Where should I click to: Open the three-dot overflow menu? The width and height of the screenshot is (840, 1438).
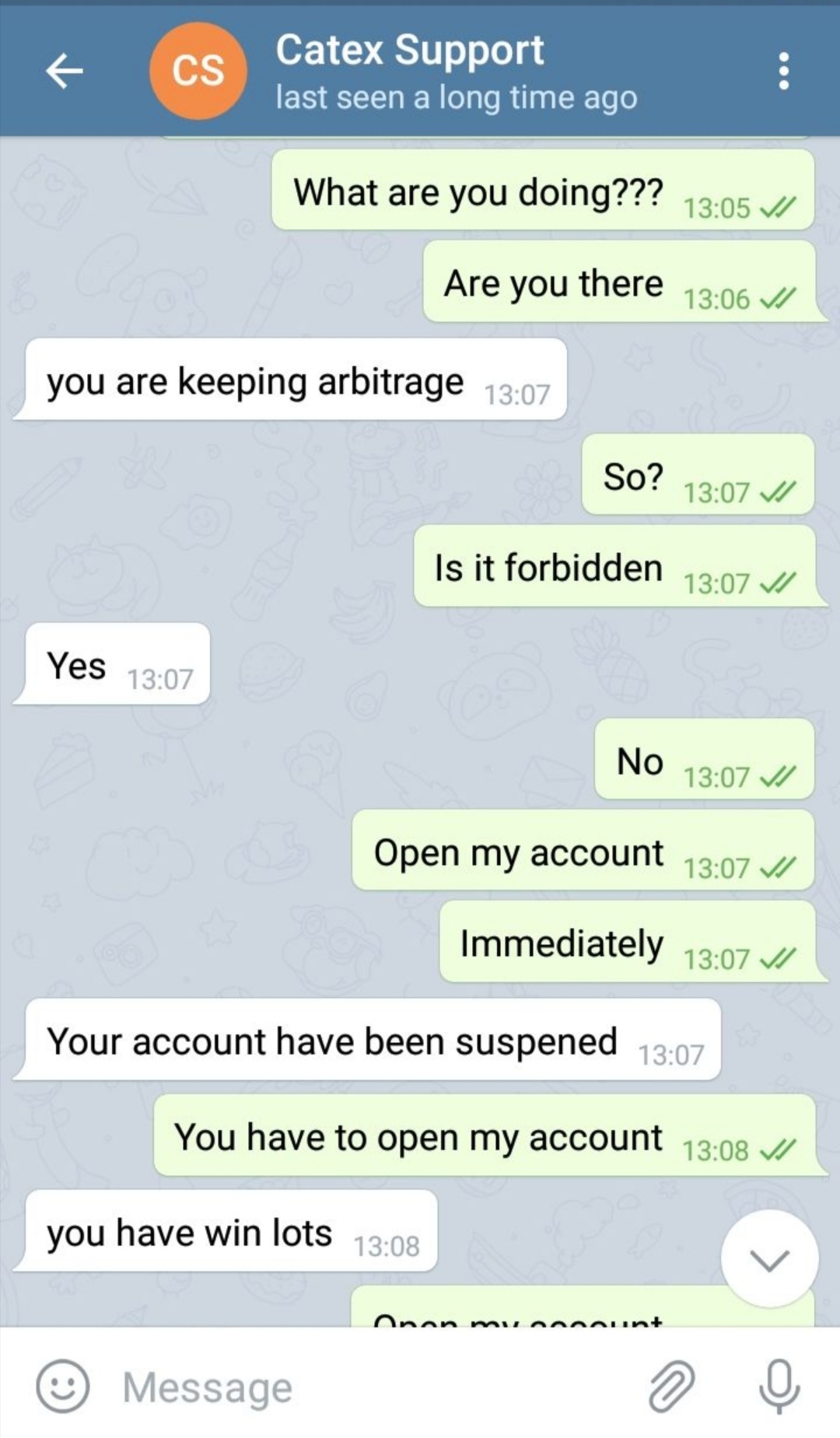(x=784, y=72)
